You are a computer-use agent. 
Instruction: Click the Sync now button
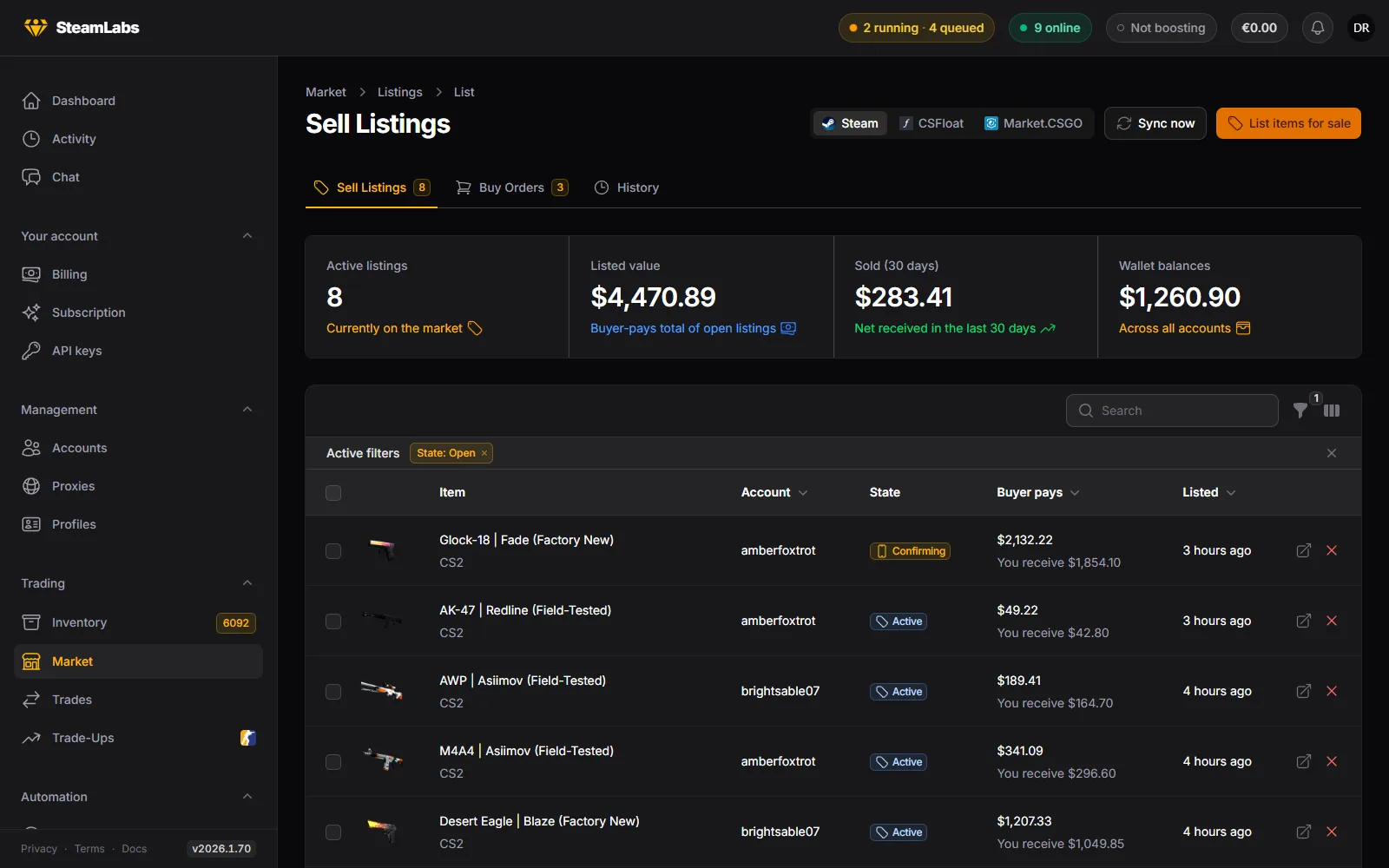tap(1155, 123)
